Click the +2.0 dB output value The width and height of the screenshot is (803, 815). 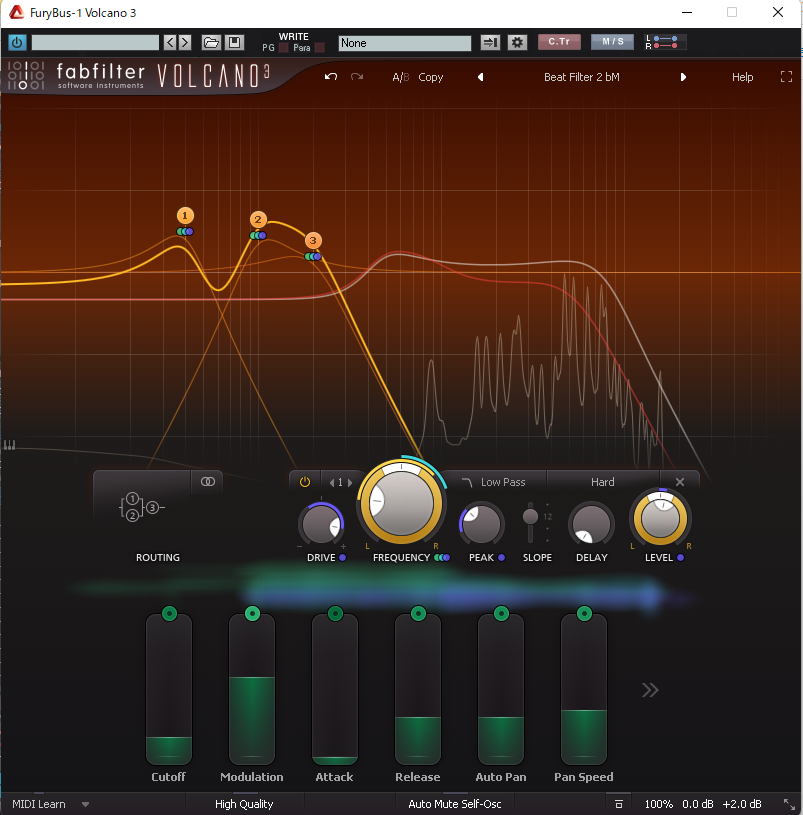(x=742, y=804)
